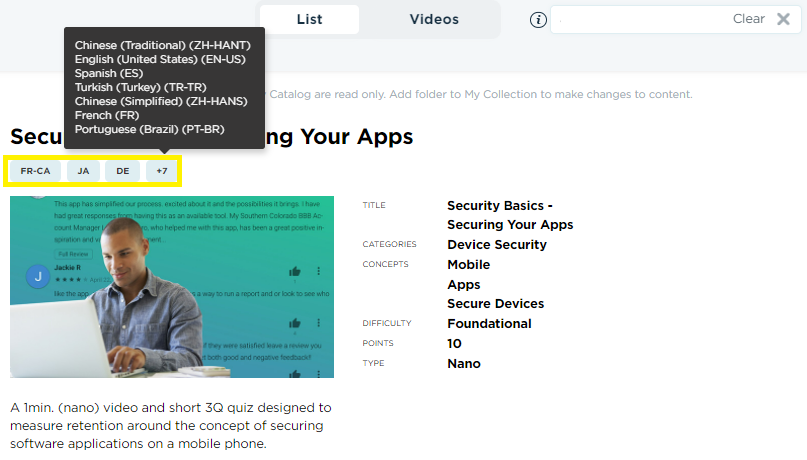This screenshot has height=460, width=807.
Task: Click the Device Security category value
Action: pyautogui.click(x=497, y=244)
